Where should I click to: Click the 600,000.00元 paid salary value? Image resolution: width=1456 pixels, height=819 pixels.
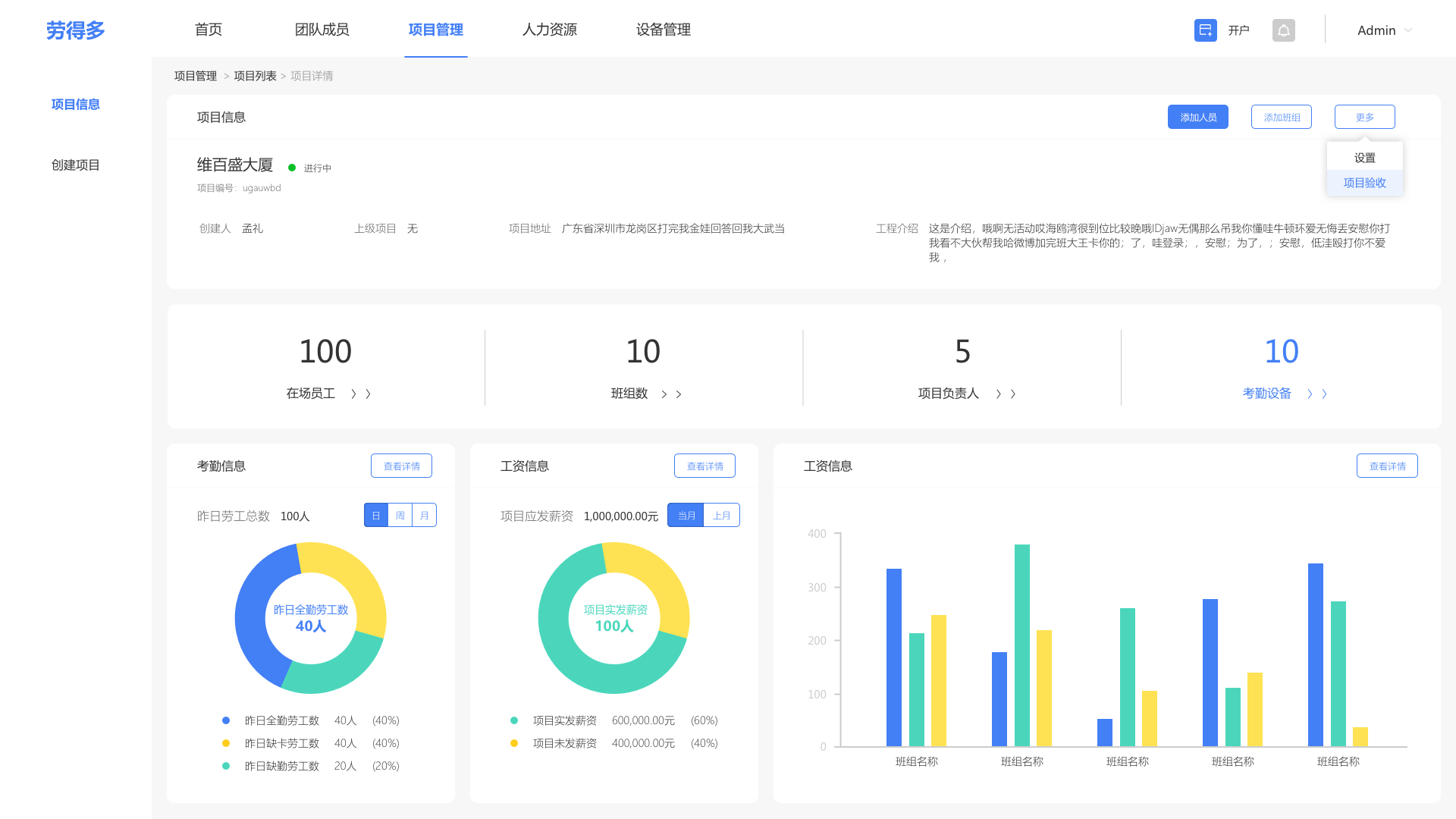click(643, 720)
